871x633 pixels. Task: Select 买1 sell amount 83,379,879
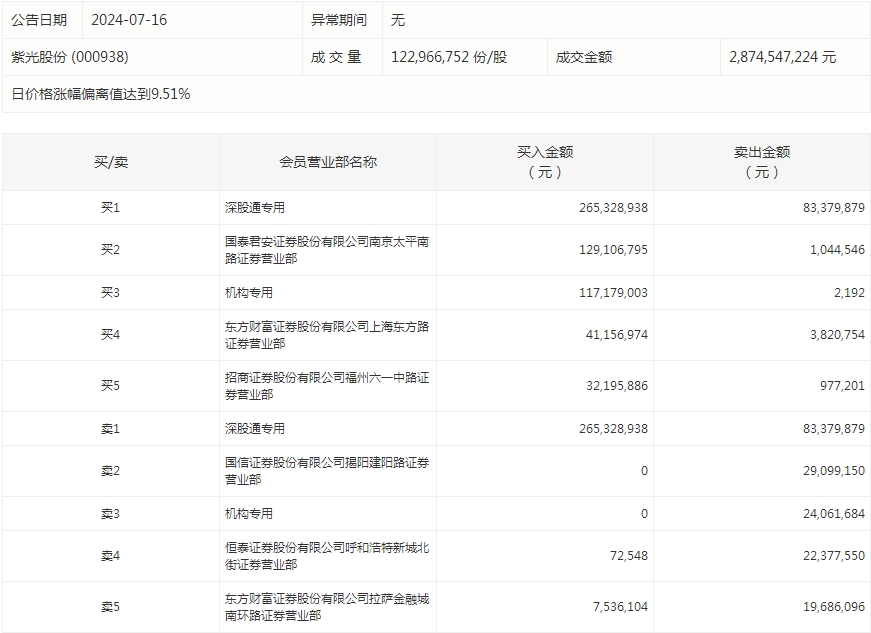(834, 208)
